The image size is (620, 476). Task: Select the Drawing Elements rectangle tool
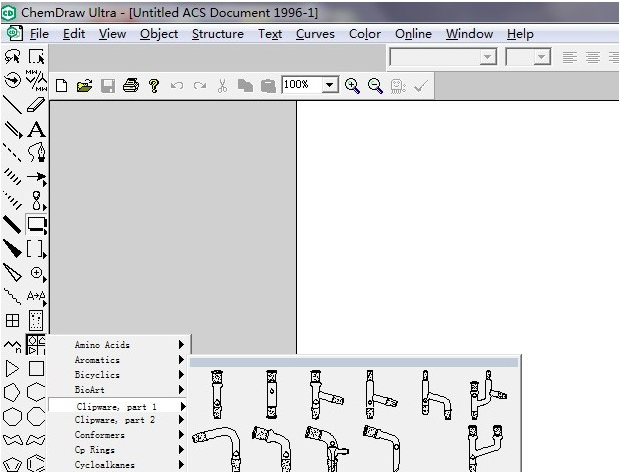tap(36, 225)
